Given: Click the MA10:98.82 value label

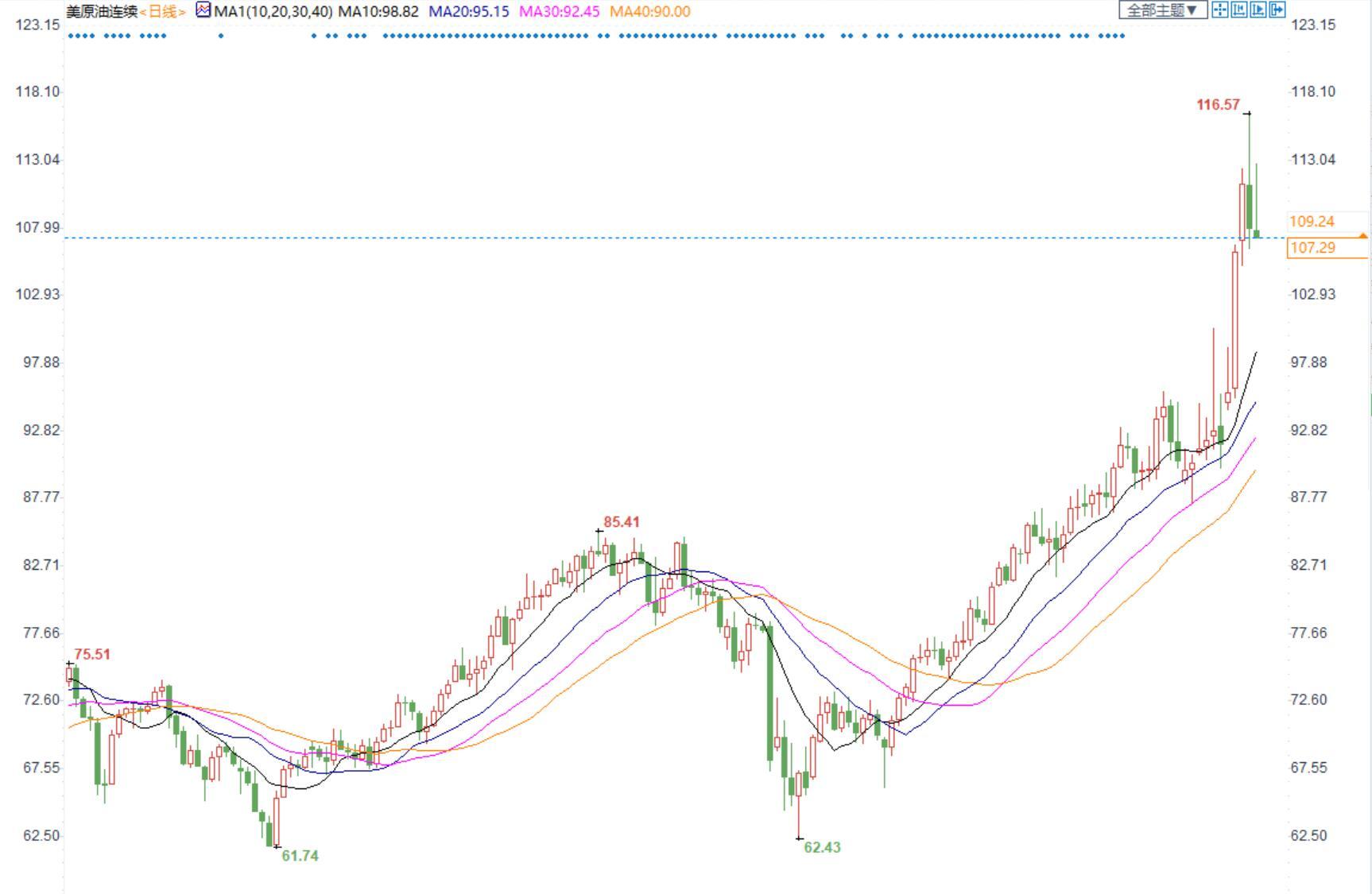Looking at the screenshot, I should 378,12.
